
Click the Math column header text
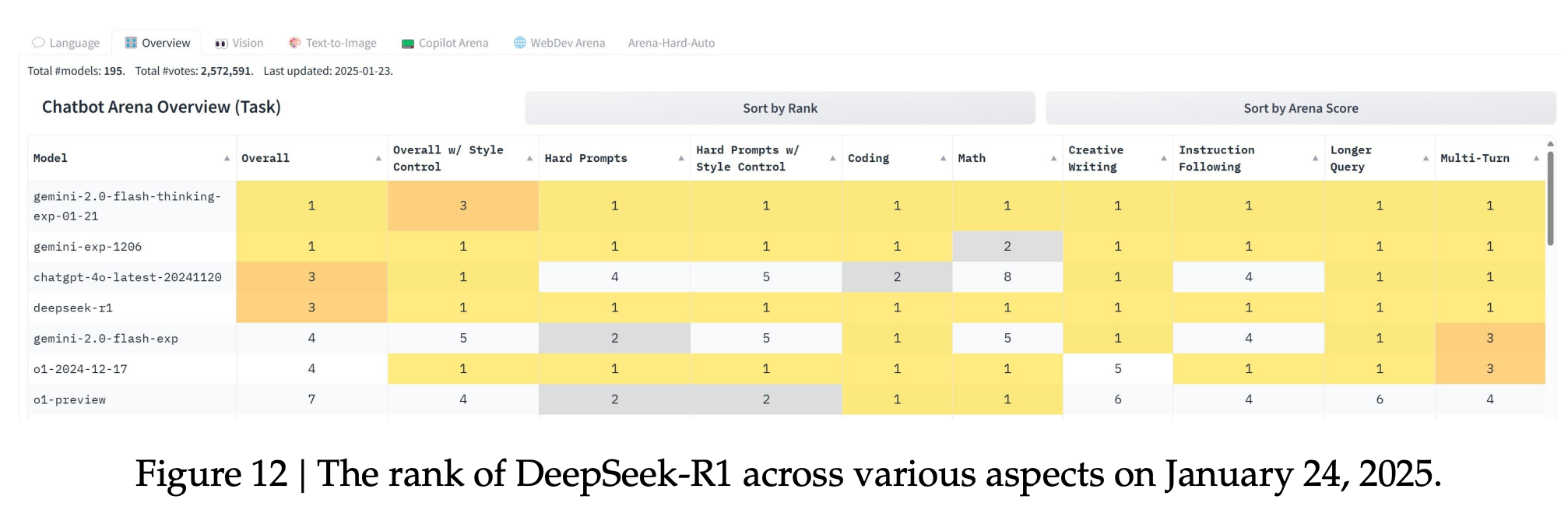point(972,158)
